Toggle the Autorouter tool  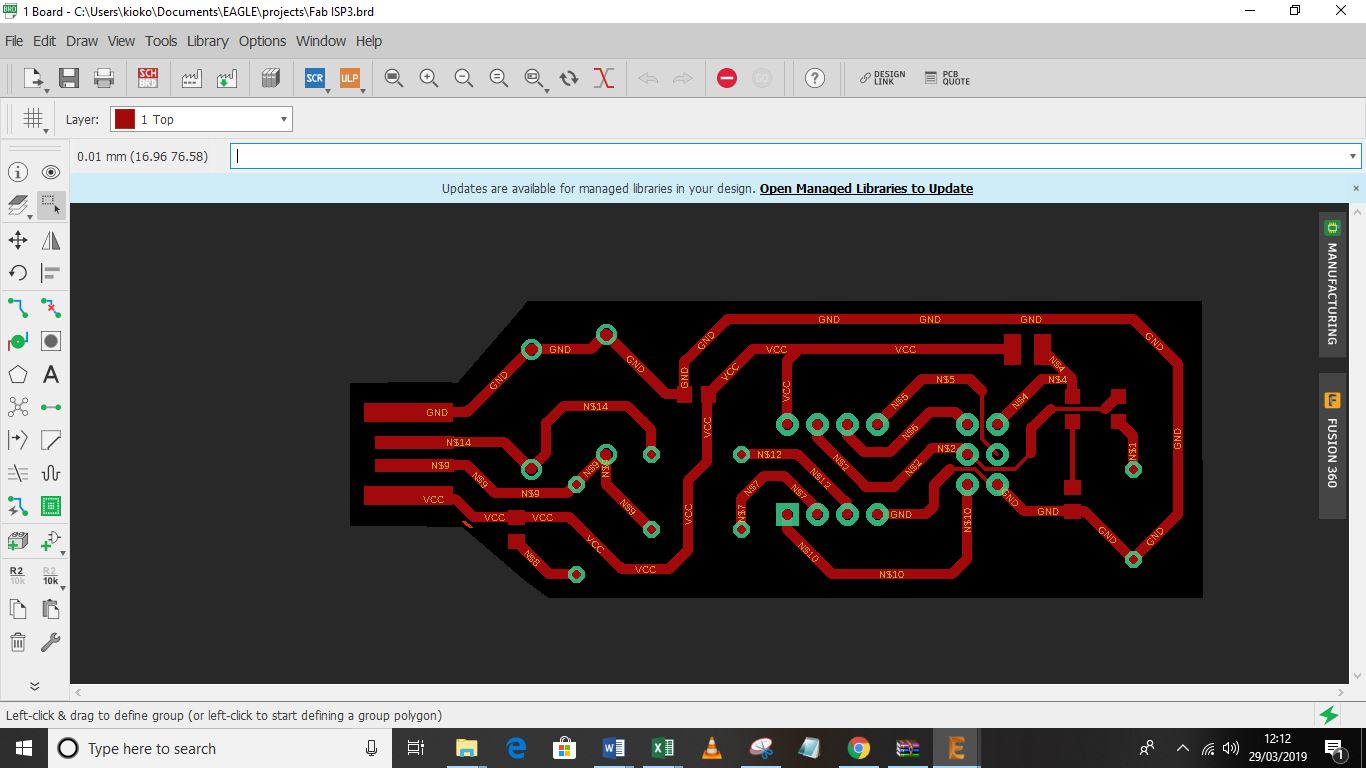point(18,507)
